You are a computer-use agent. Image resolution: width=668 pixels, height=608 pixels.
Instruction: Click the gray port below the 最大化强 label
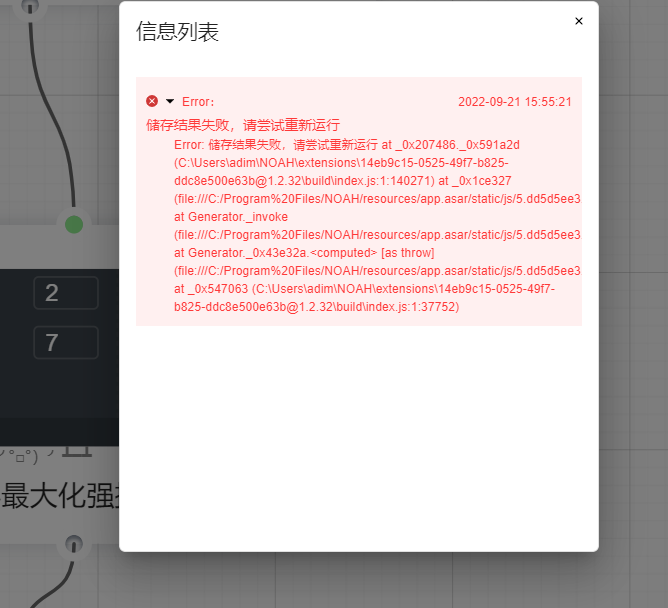pos(73,545)
